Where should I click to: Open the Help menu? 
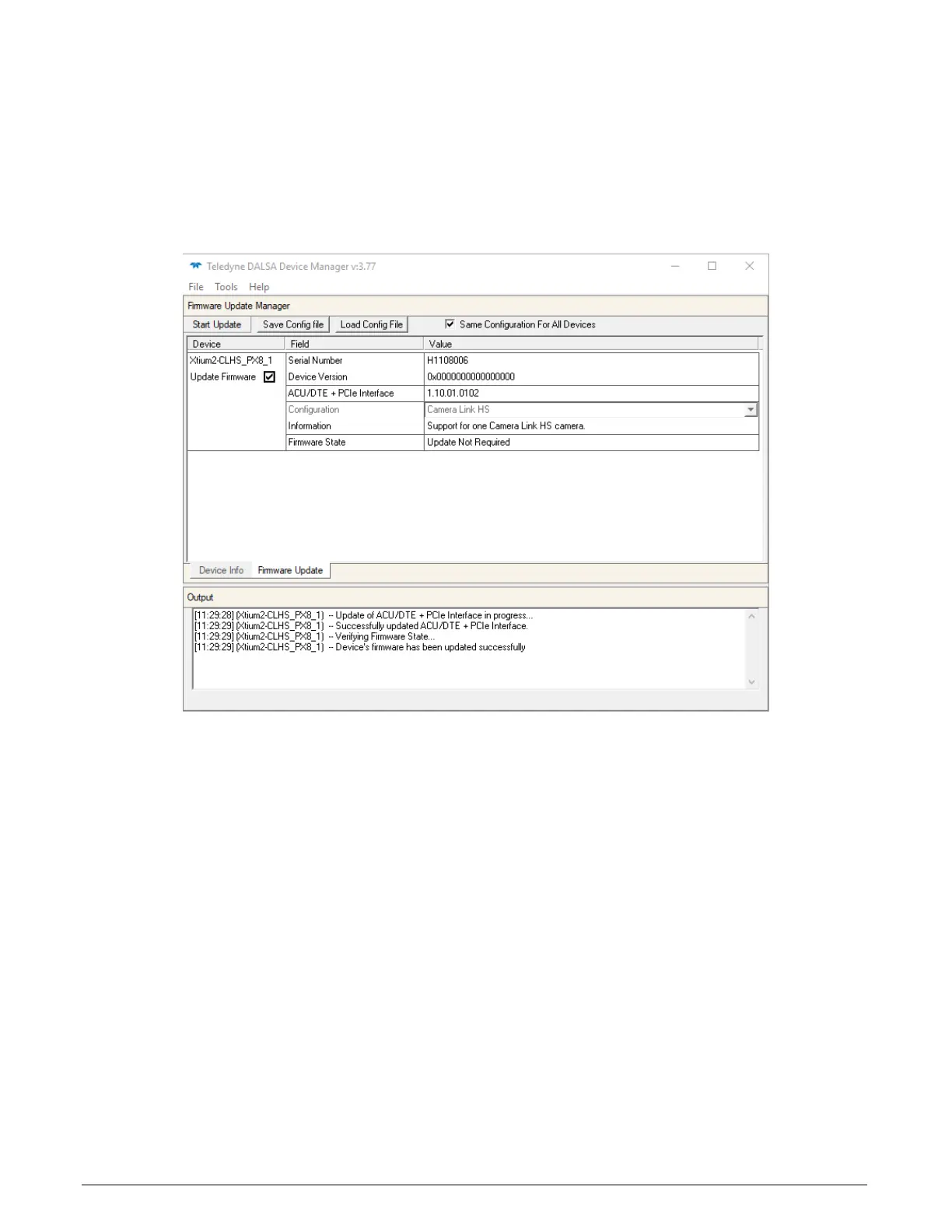[x=259, y=287]
